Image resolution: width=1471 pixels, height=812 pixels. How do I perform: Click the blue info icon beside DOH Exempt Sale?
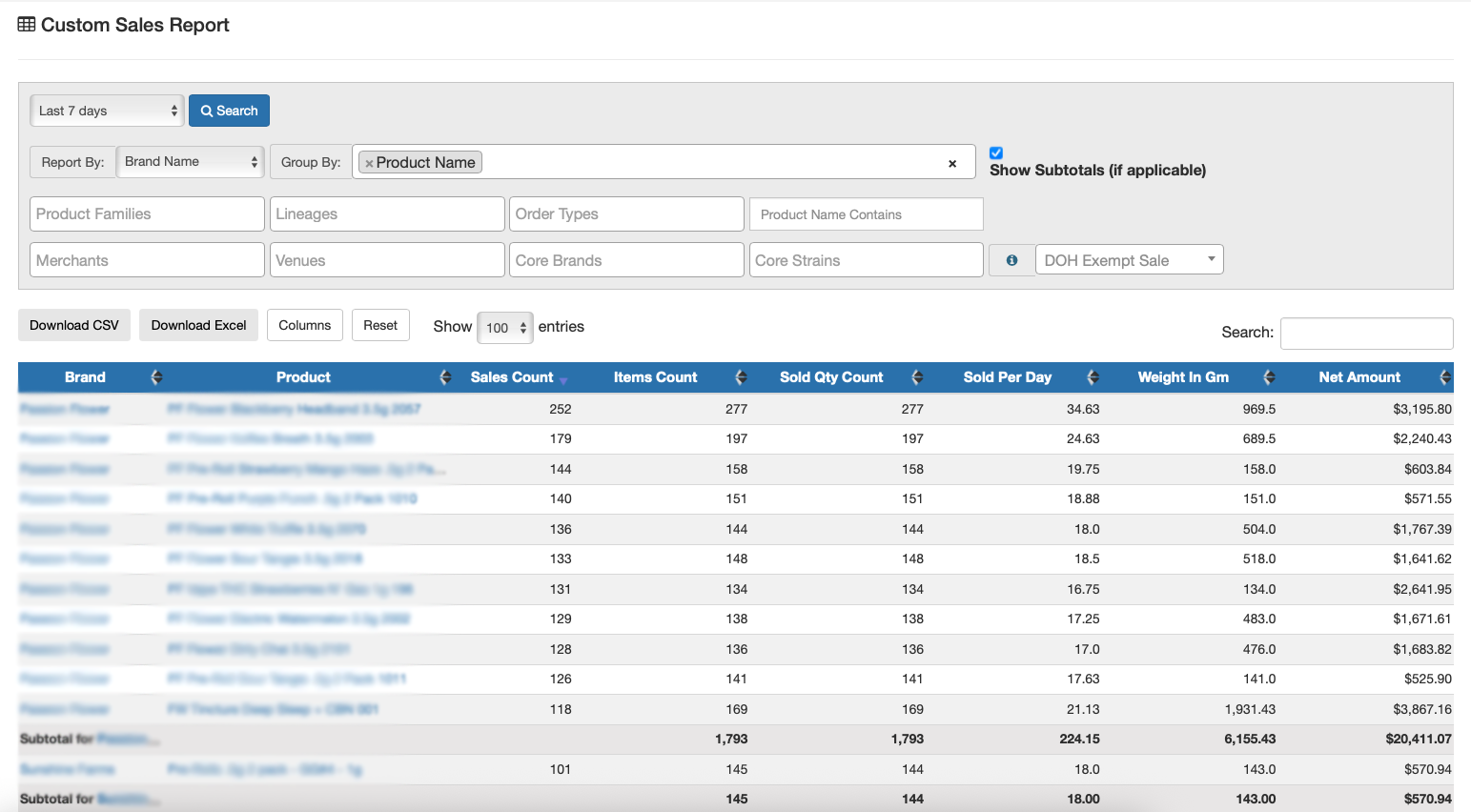[1011, 260]
